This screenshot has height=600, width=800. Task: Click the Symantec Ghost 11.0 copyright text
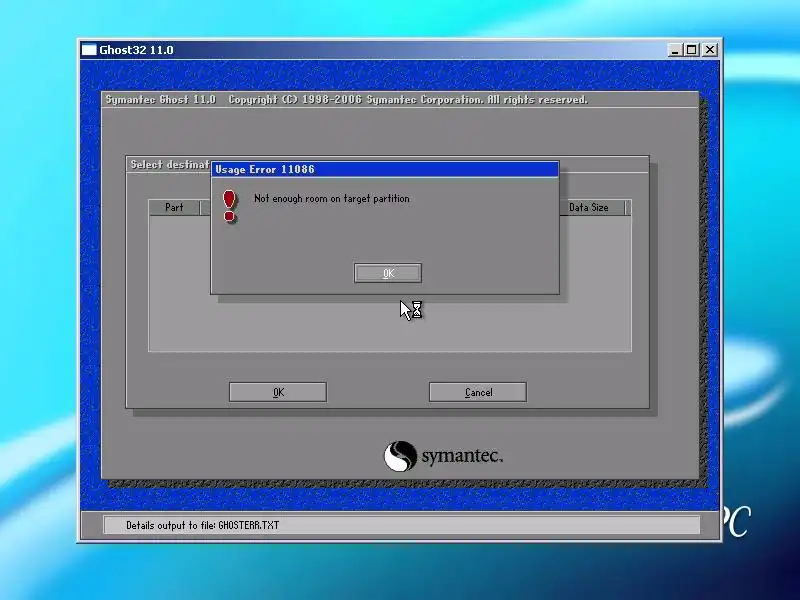pos(347,99)
